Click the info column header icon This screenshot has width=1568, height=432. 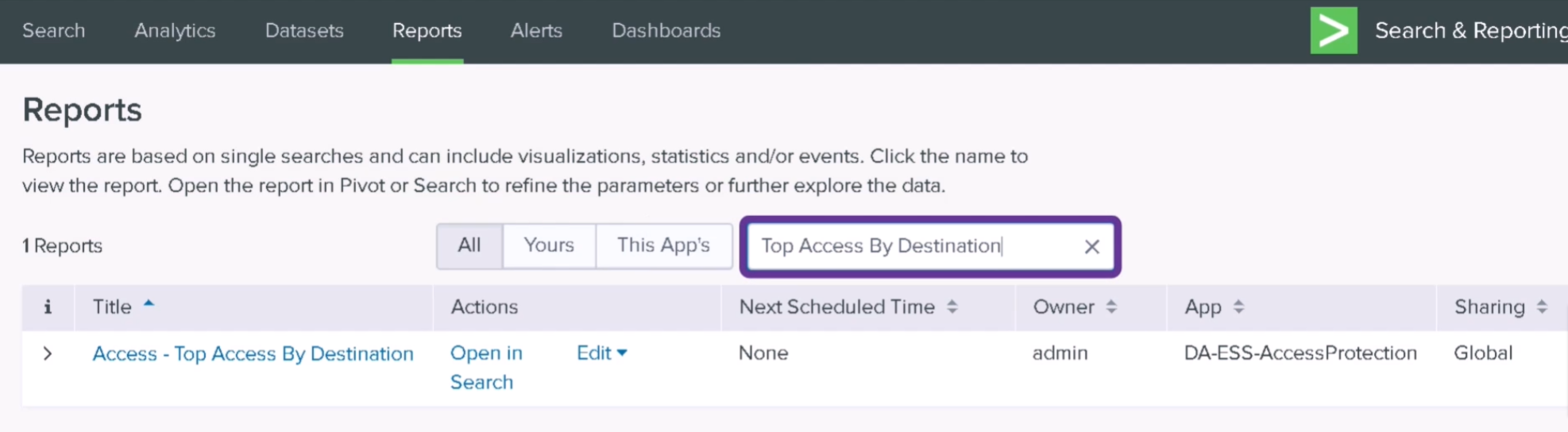point(48,307)
